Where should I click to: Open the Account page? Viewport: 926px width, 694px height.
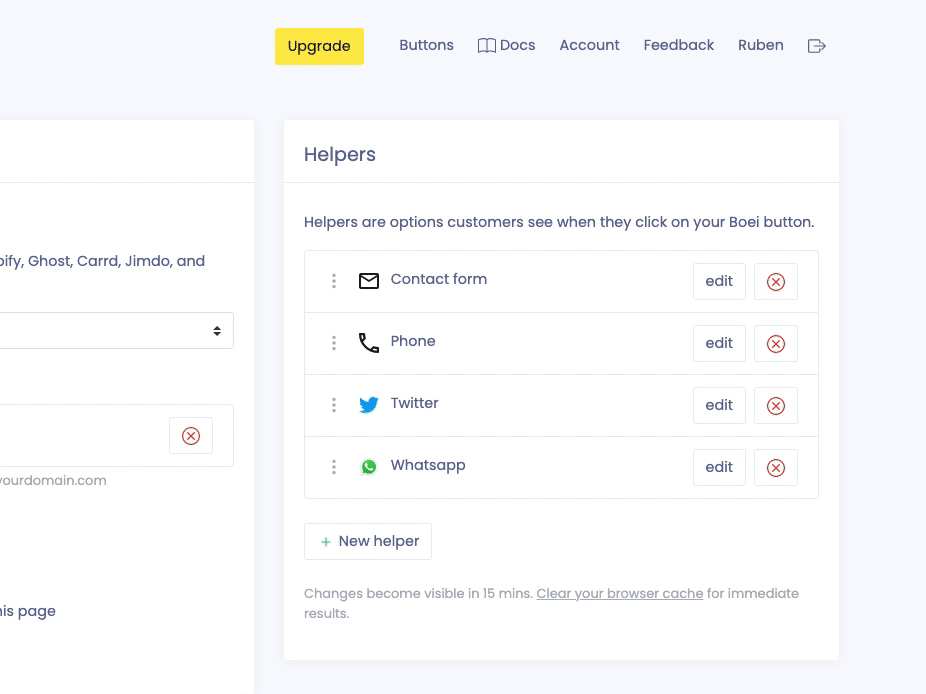(x=589, y=46)
